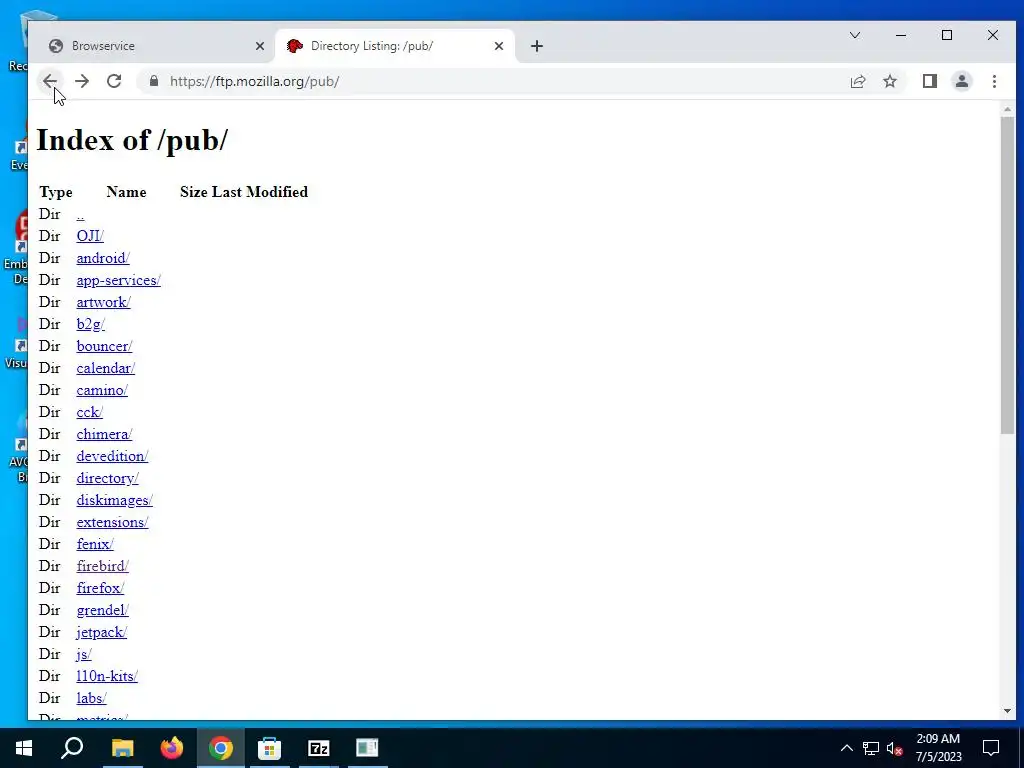Open the bouncer/ directory

pos(104,346)
